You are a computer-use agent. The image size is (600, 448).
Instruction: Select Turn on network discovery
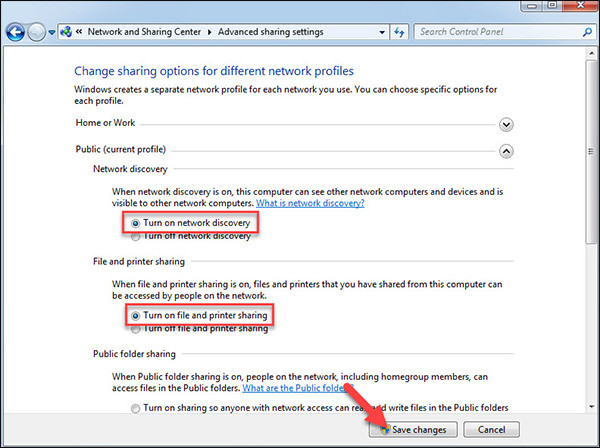click(136, 222)
